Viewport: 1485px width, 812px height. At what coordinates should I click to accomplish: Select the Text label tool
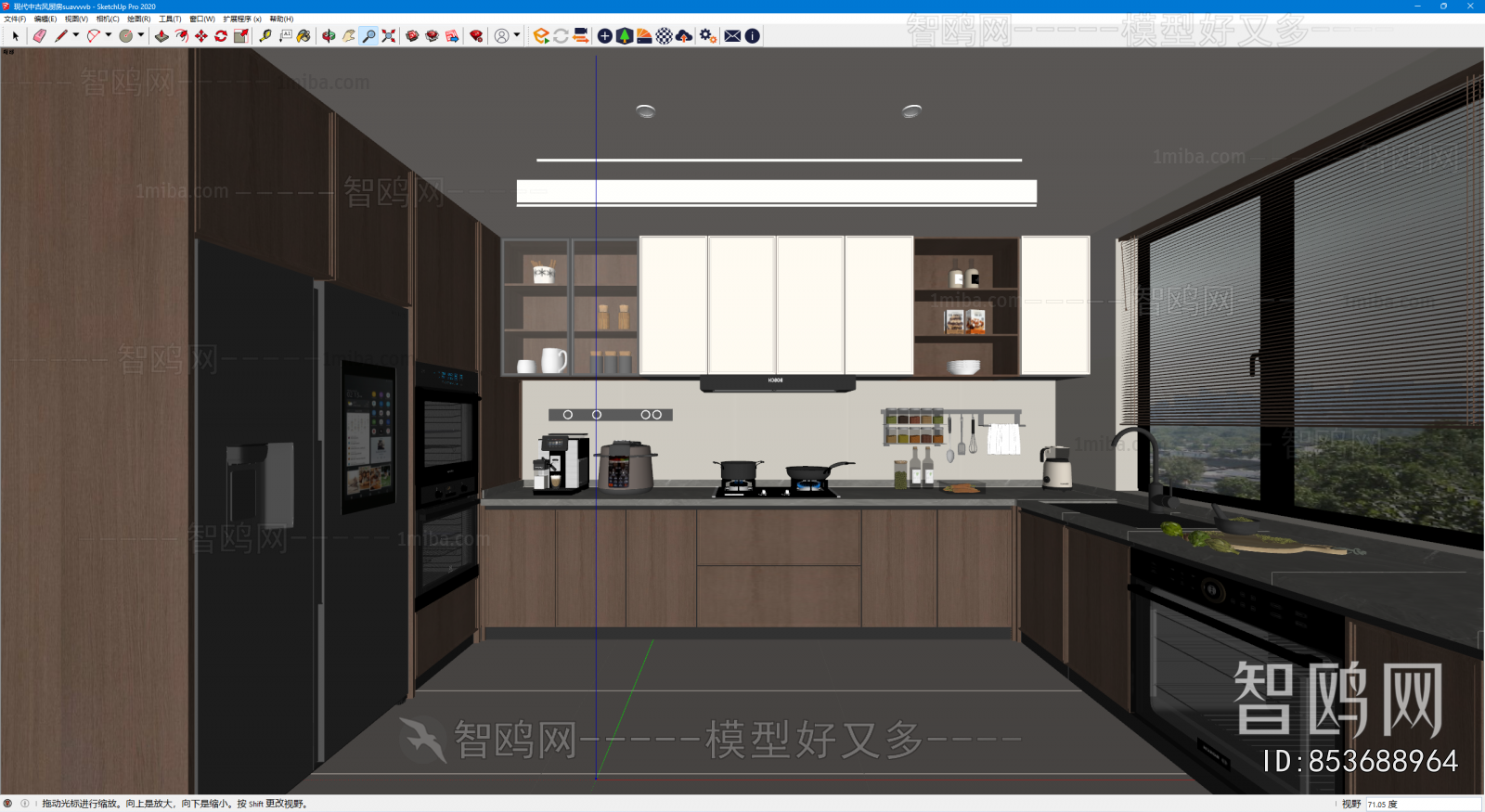[285, 36]
